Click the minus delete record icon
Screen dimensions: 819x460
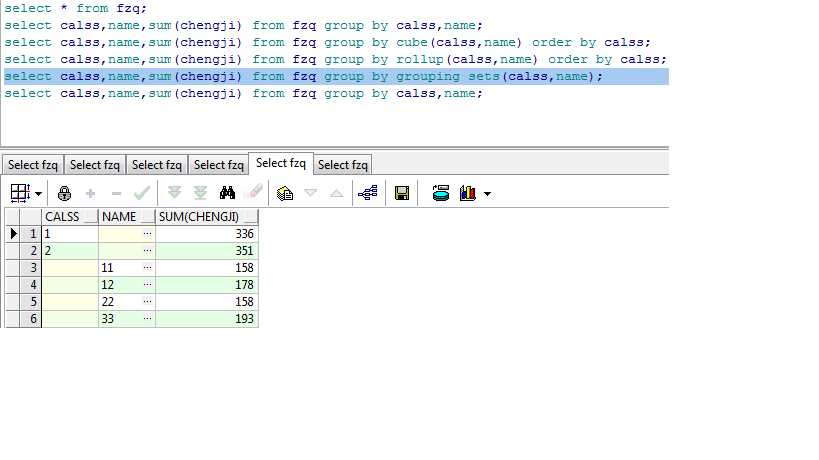click(116, 194)
